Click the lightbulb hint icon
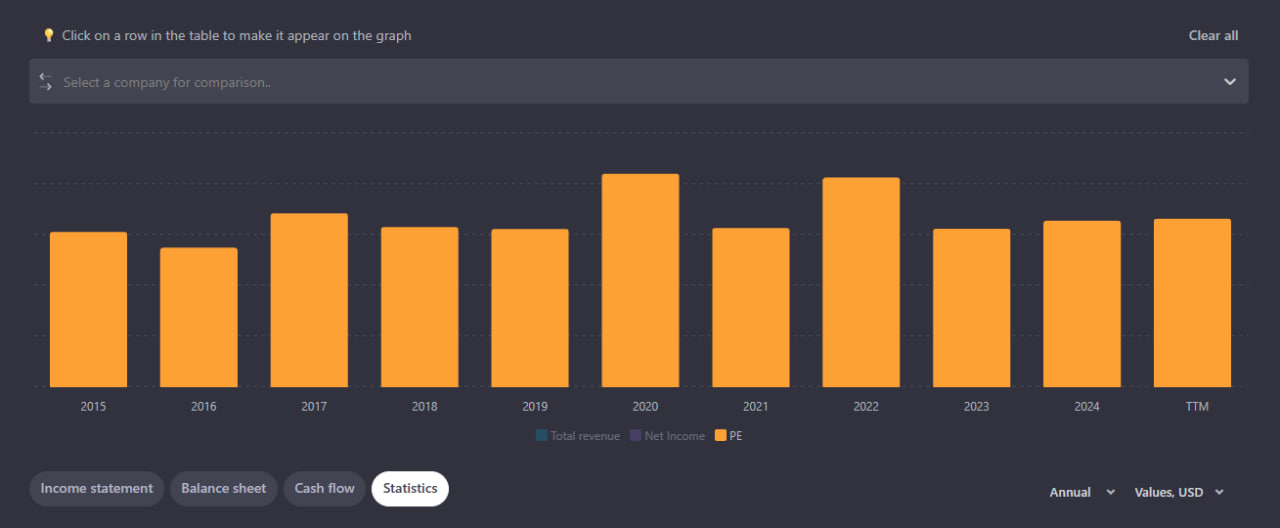1280x528 pixels. click(48, 35)
